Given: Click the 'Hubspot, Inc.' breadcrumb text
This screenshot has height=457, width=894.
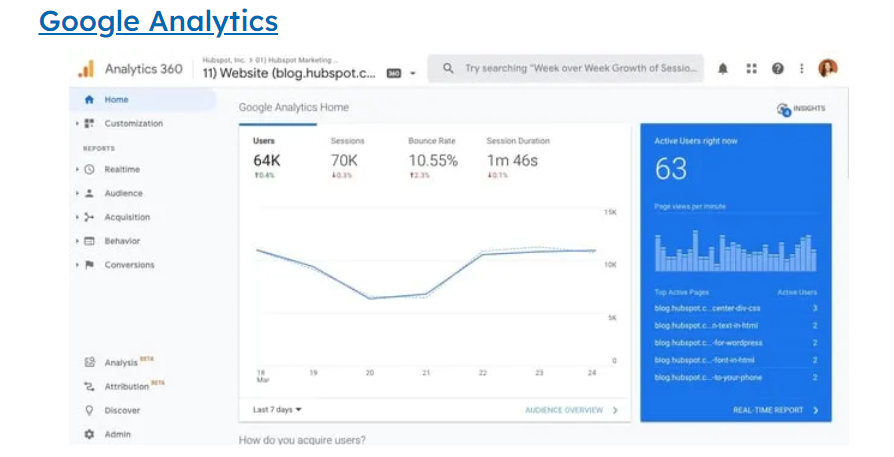Looking at the screenshot, I should click(x=224, y=60).
